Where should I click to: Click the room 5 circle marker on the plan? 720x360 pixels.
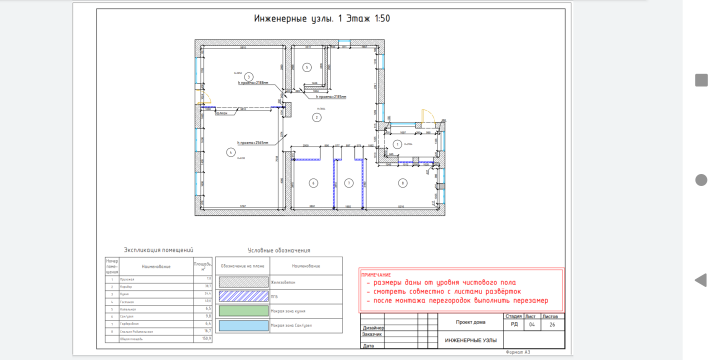click(307, 67)
